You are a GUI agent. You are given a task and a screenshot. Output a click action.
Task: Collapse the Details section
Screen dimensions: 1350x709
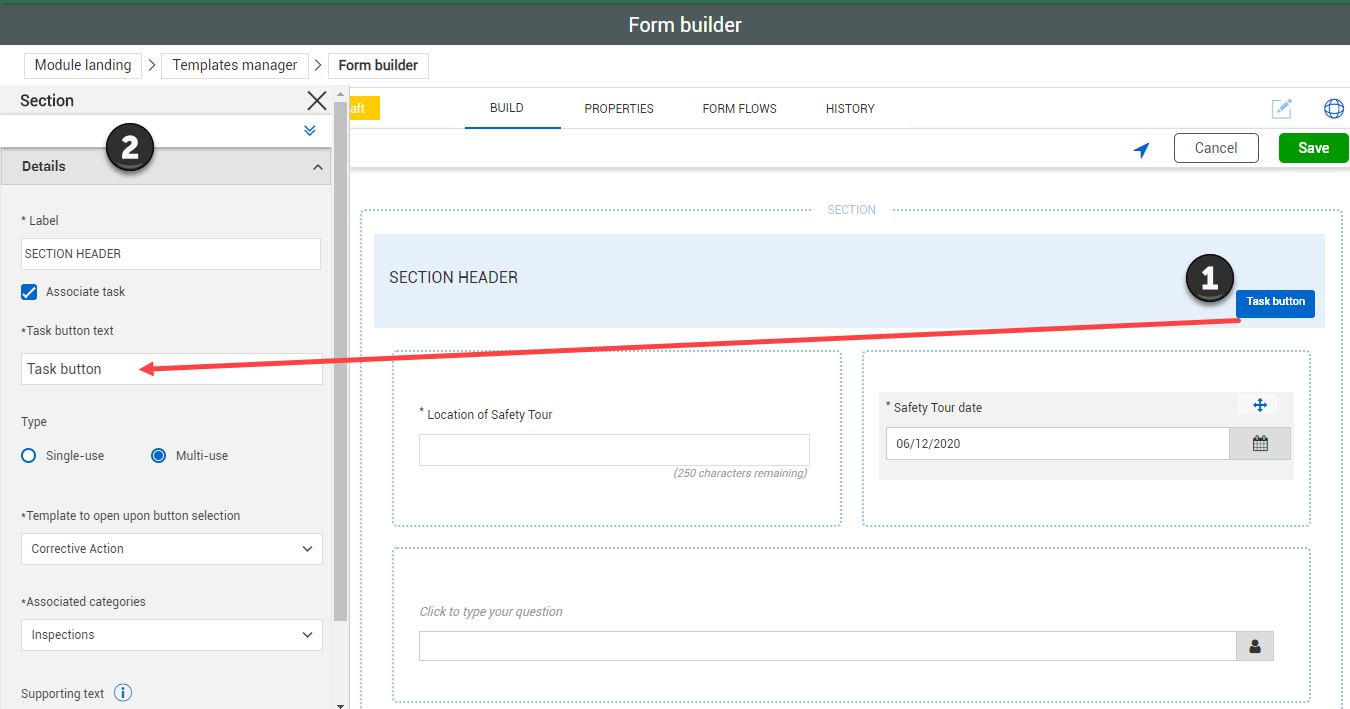pyautogui.click(x=318, y=167)
